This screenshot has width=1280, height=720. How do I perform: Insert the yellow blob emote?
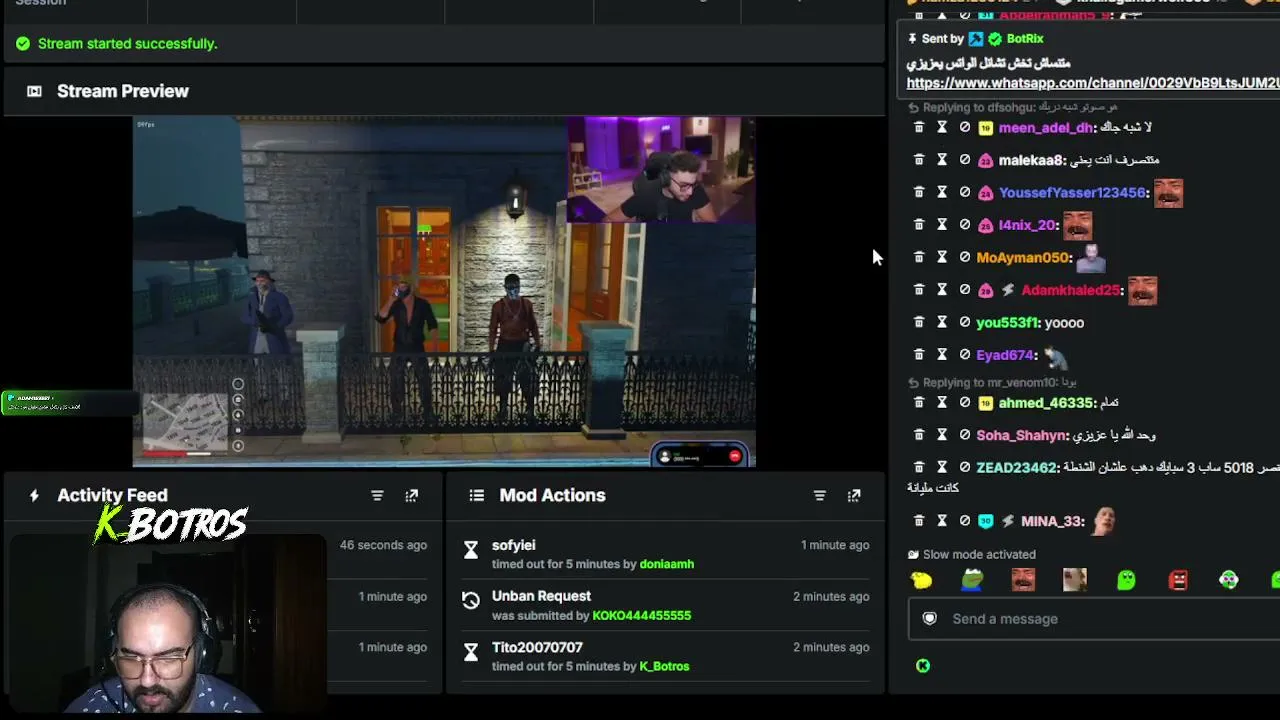921,580
